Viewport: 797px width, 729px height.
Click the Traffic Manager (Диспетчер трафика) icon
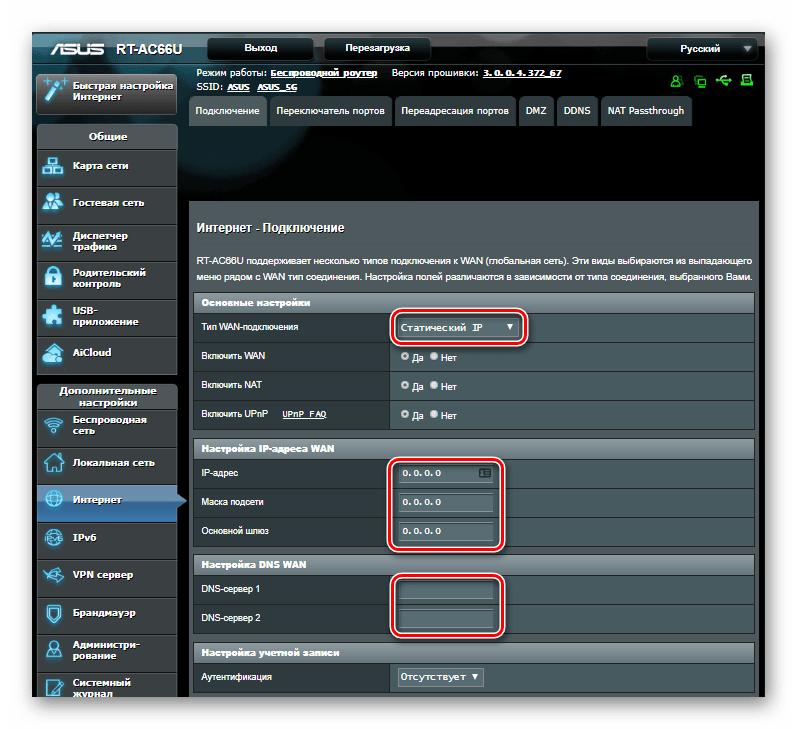point(52,239)
